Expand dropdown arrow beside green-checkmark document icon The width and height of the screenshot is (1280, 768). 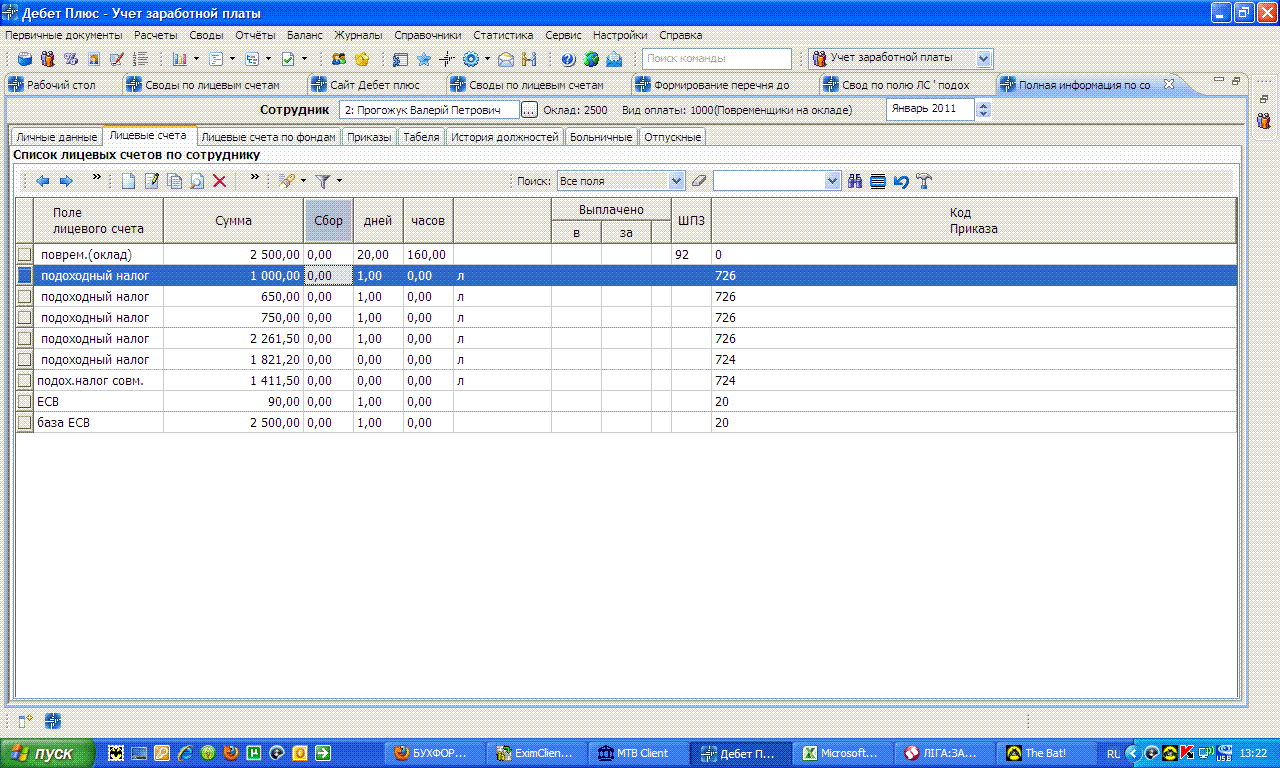tap(305, 59)
